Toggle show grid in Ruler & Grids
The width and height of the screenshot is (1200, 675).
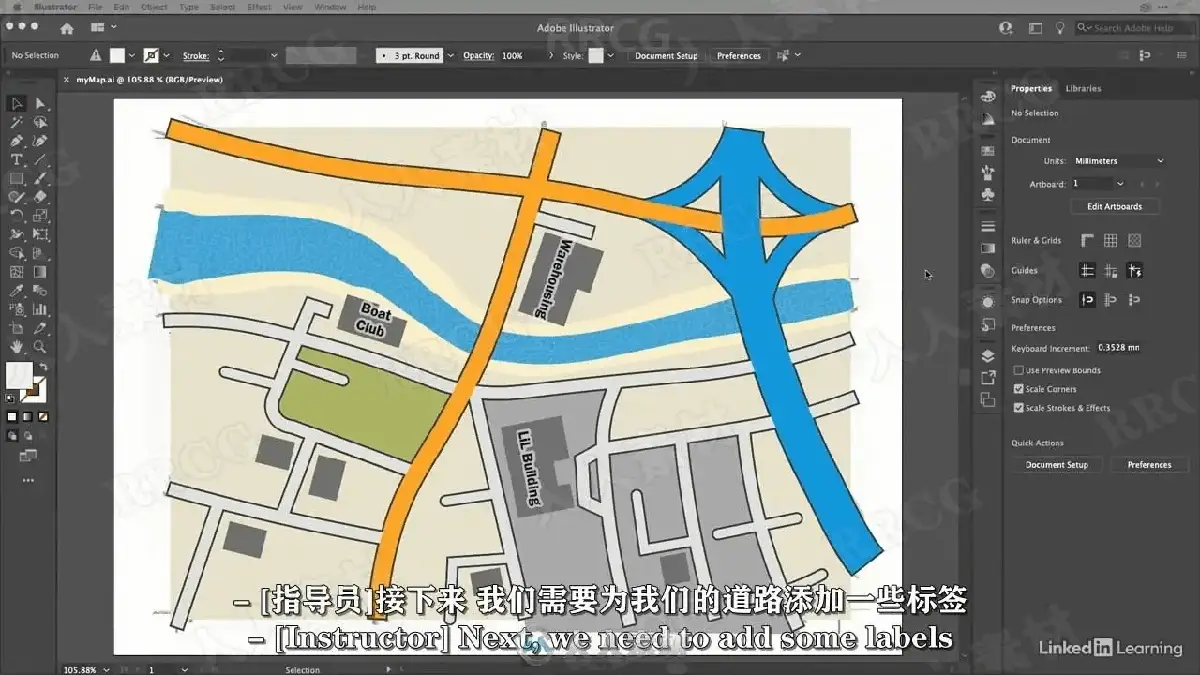point(1110,241)
